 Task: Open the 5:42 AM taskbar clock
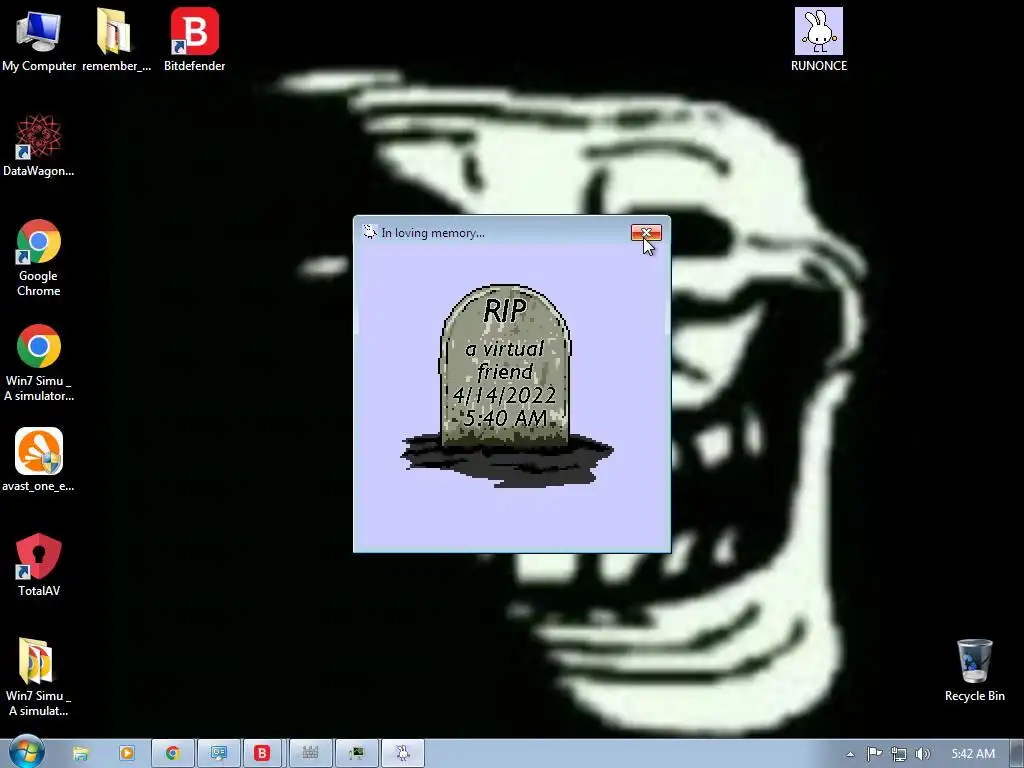point(973,754)
